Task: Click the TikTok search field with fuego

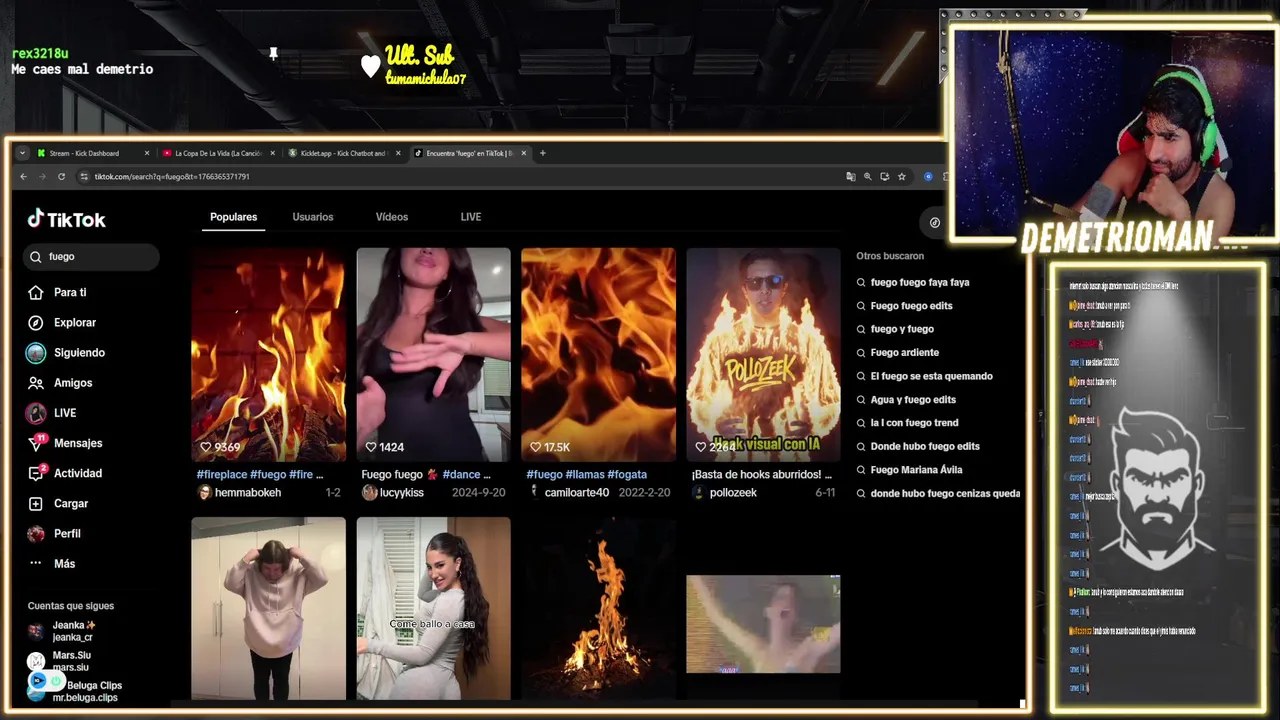Action: (x=91, y=257)
